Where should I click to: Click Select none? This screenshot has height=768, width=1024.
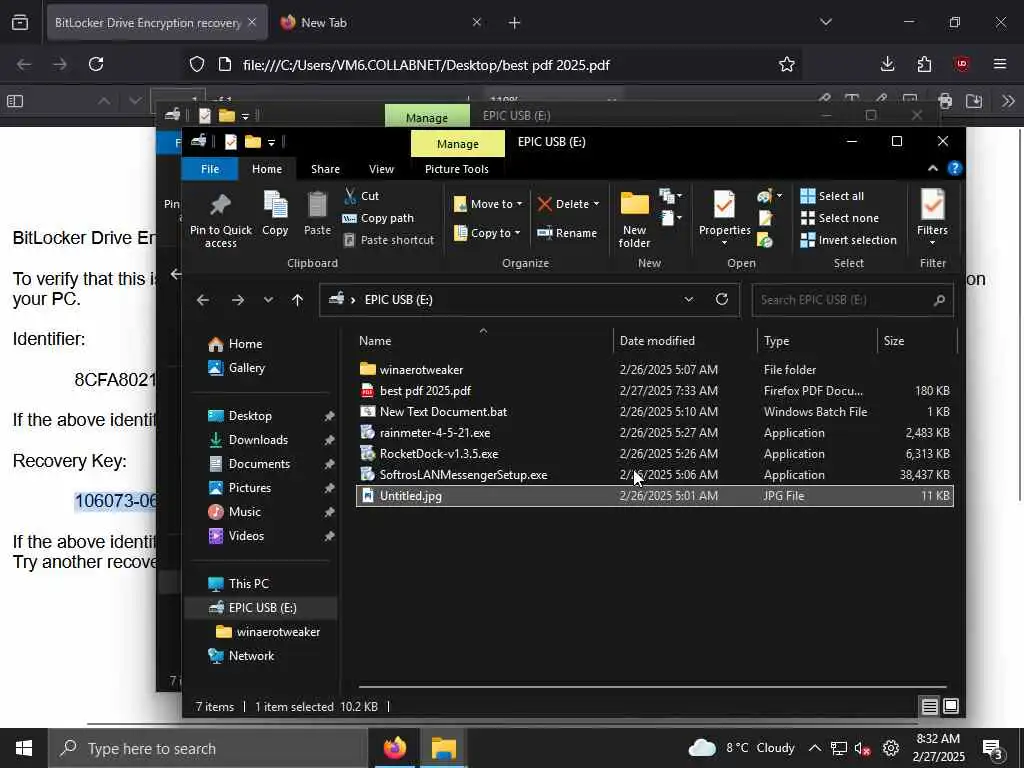point(840,218)
